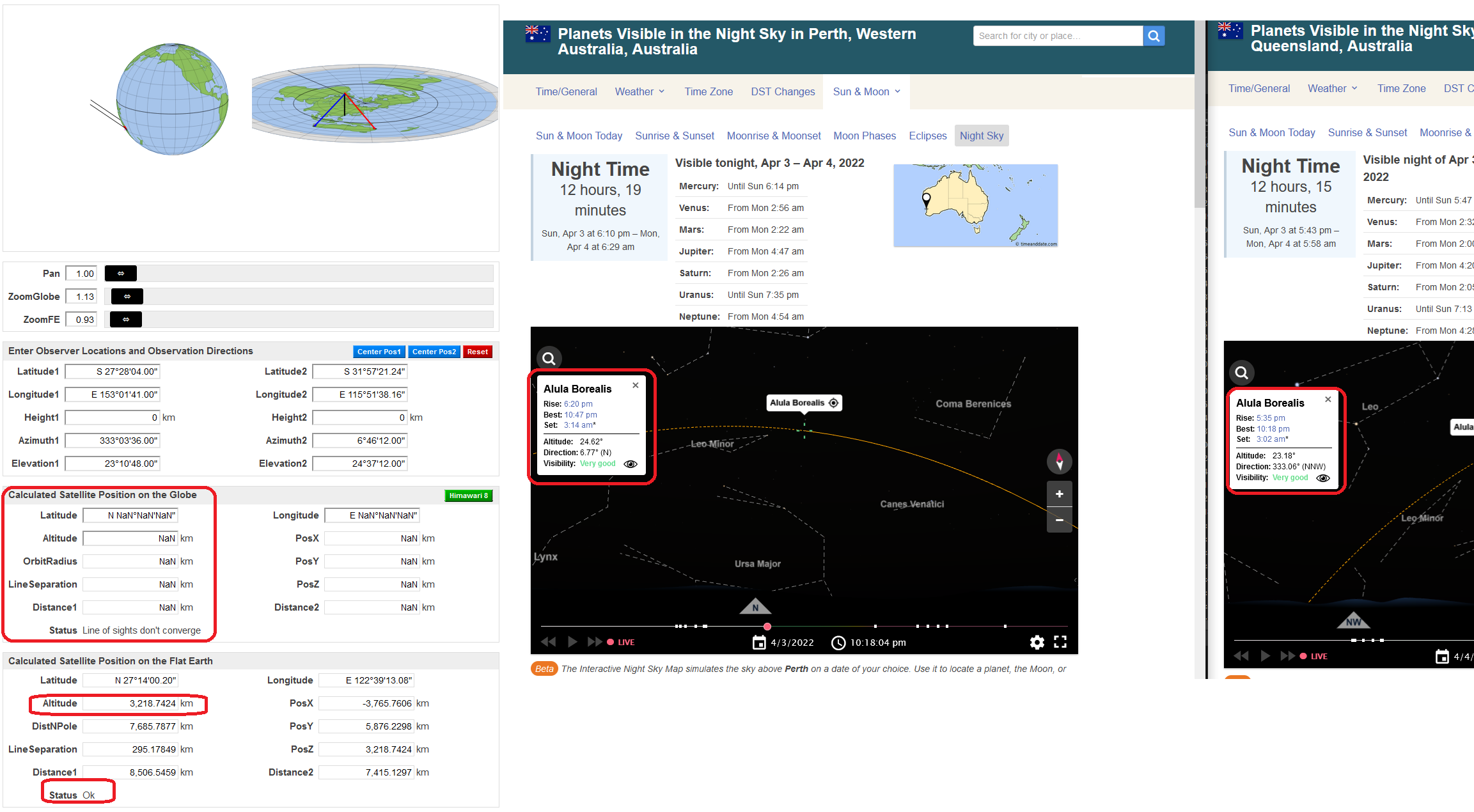Image resolution: width=1474 pixels, height=812 pixels.
Task: Open calendar date picker showing 4/3/2022
Action: coord(783,643)
